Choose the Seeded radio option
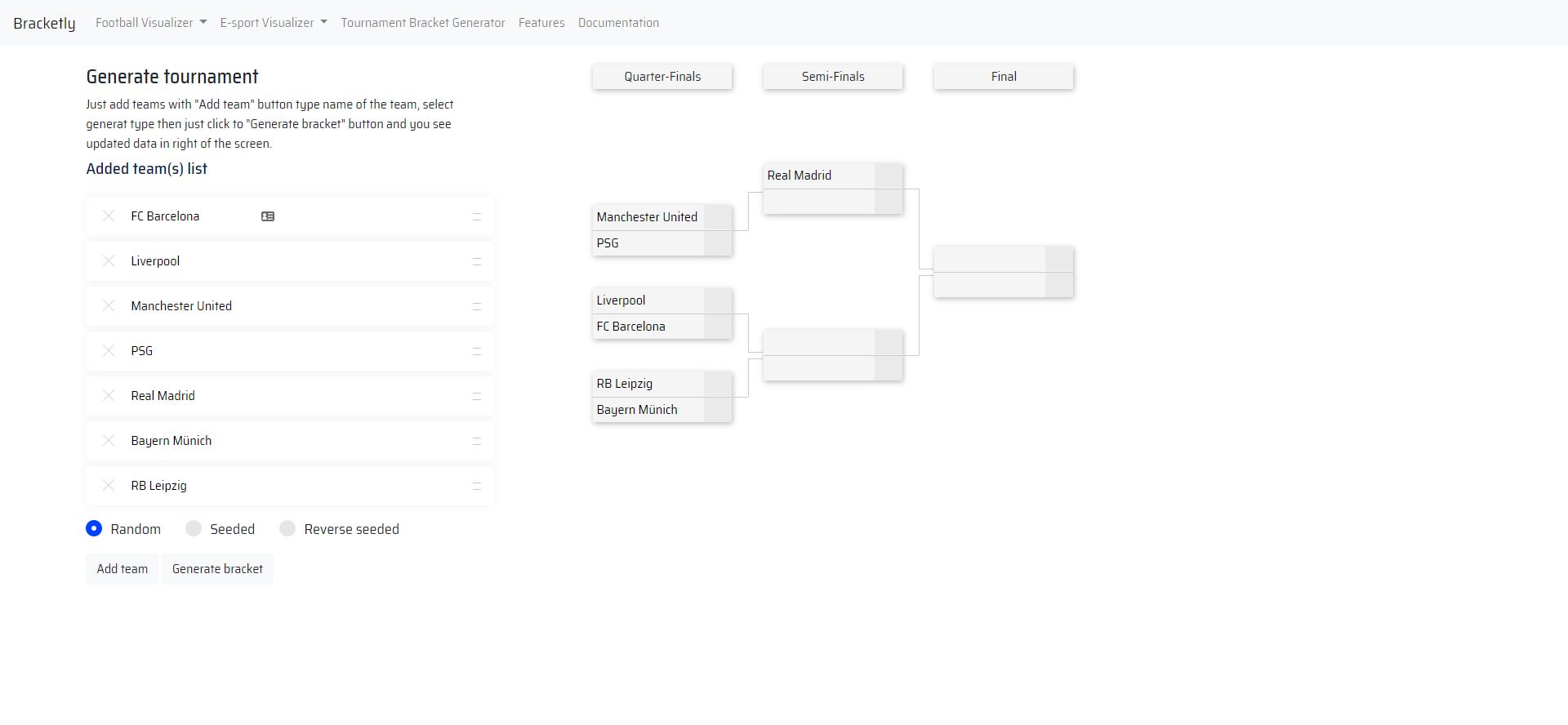The width and height of the screenshot is (1568, 725). click(x=194, y=529)
